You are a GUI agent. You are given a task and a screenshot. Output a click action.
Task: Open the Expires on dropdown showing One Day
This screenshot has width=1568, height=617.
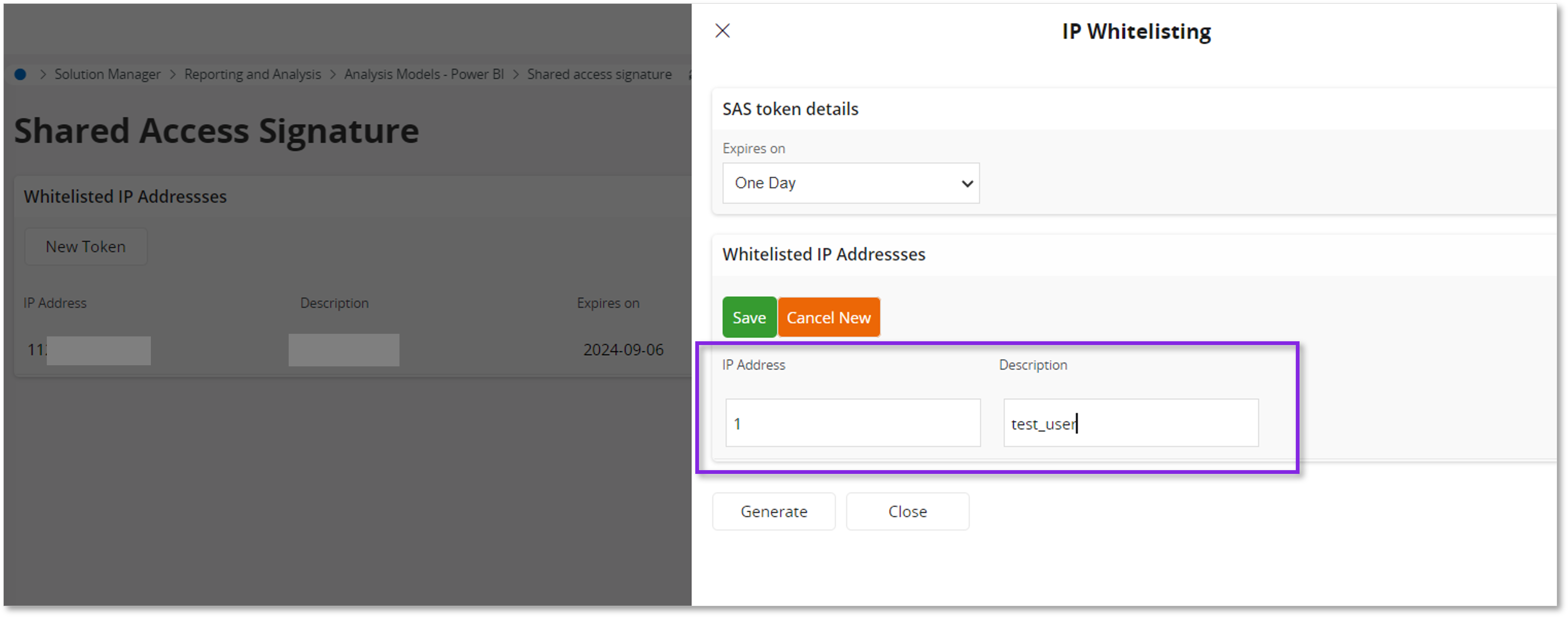[850, 183]
